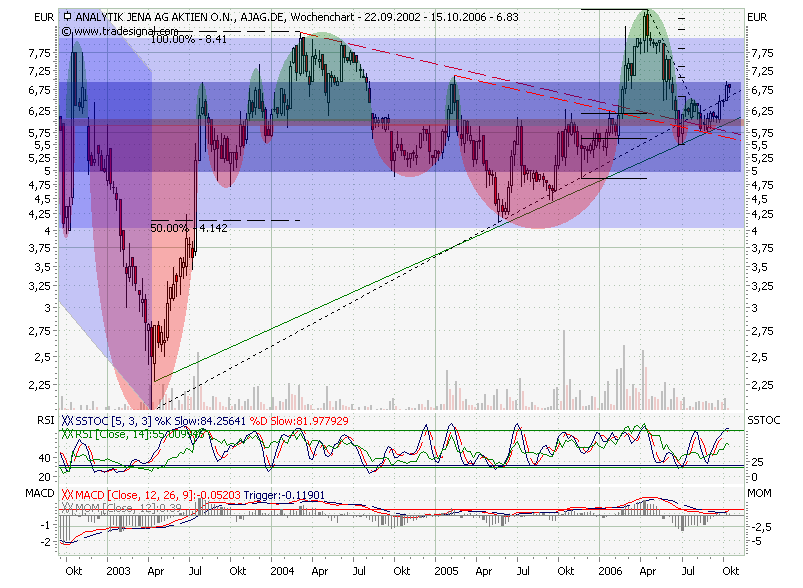This screenshot has width=803, height=588.
Task: Click the MACD indicator legend icon
Action: point(67,495)
